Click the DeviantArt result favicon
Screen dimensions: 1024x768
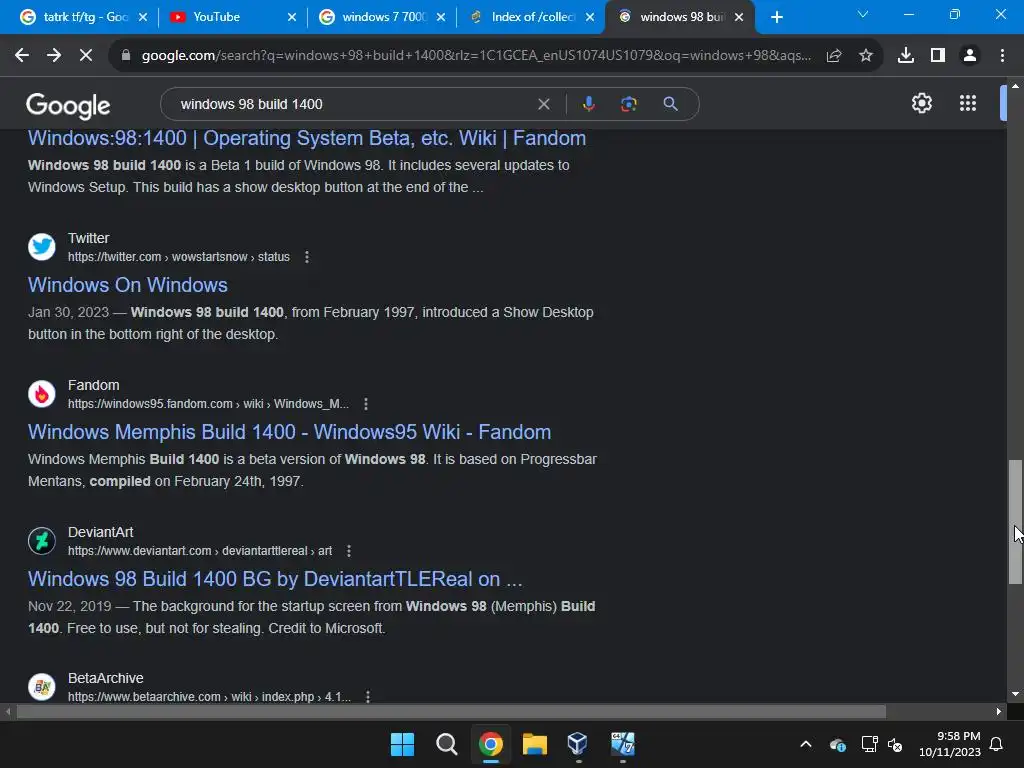click(42, 541)
